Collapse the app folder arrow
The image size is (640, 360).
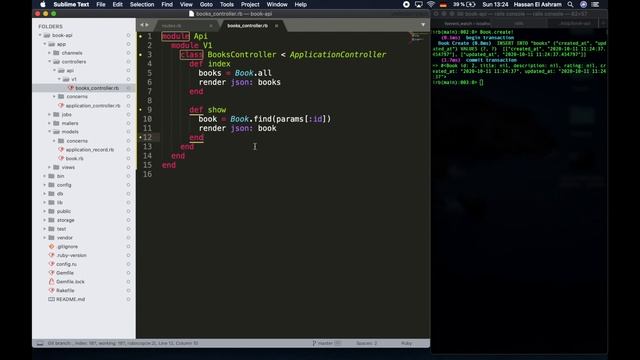click(45, 44)
